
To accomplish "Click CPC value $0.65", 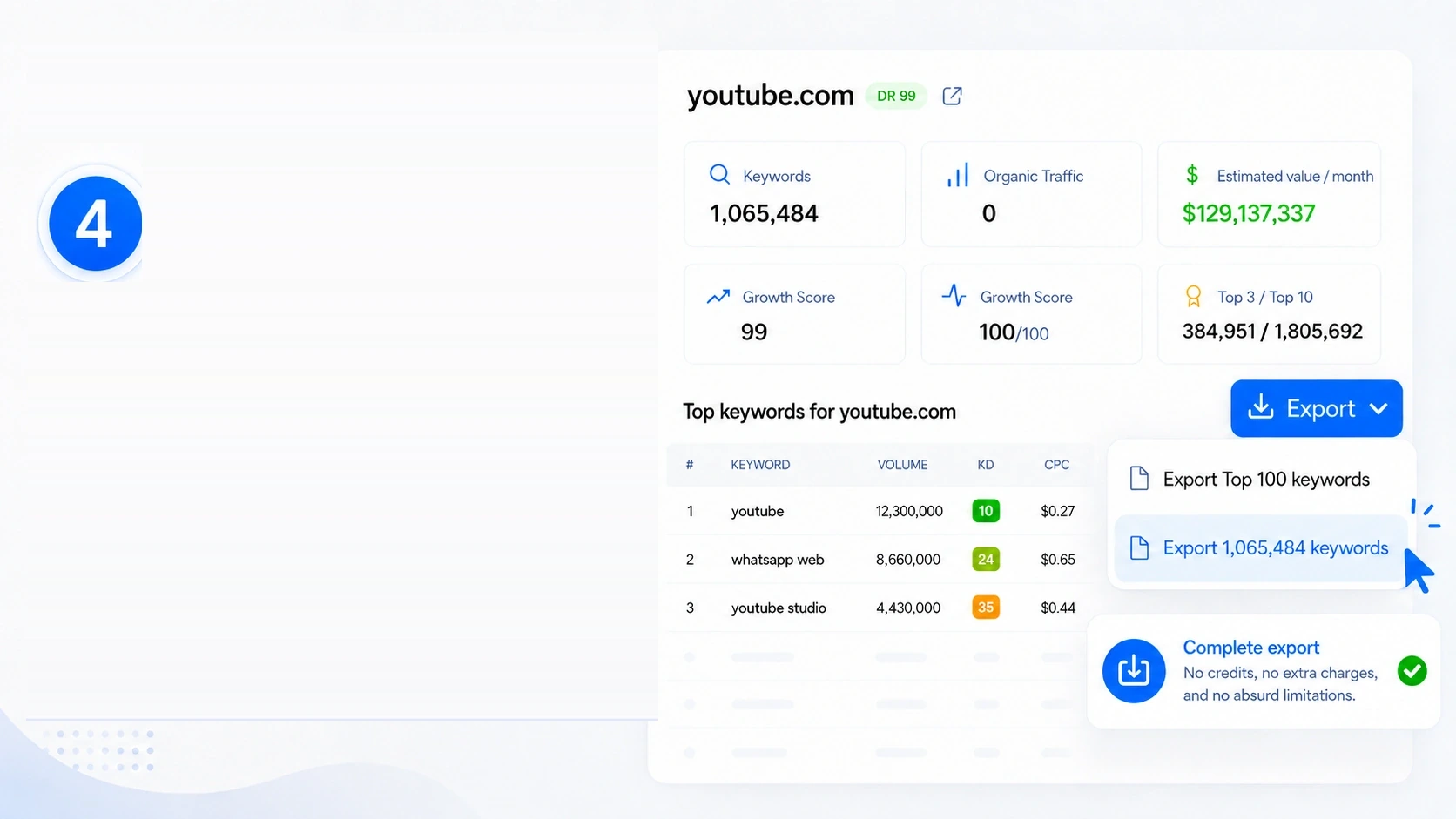I will tap(1058, 560).
